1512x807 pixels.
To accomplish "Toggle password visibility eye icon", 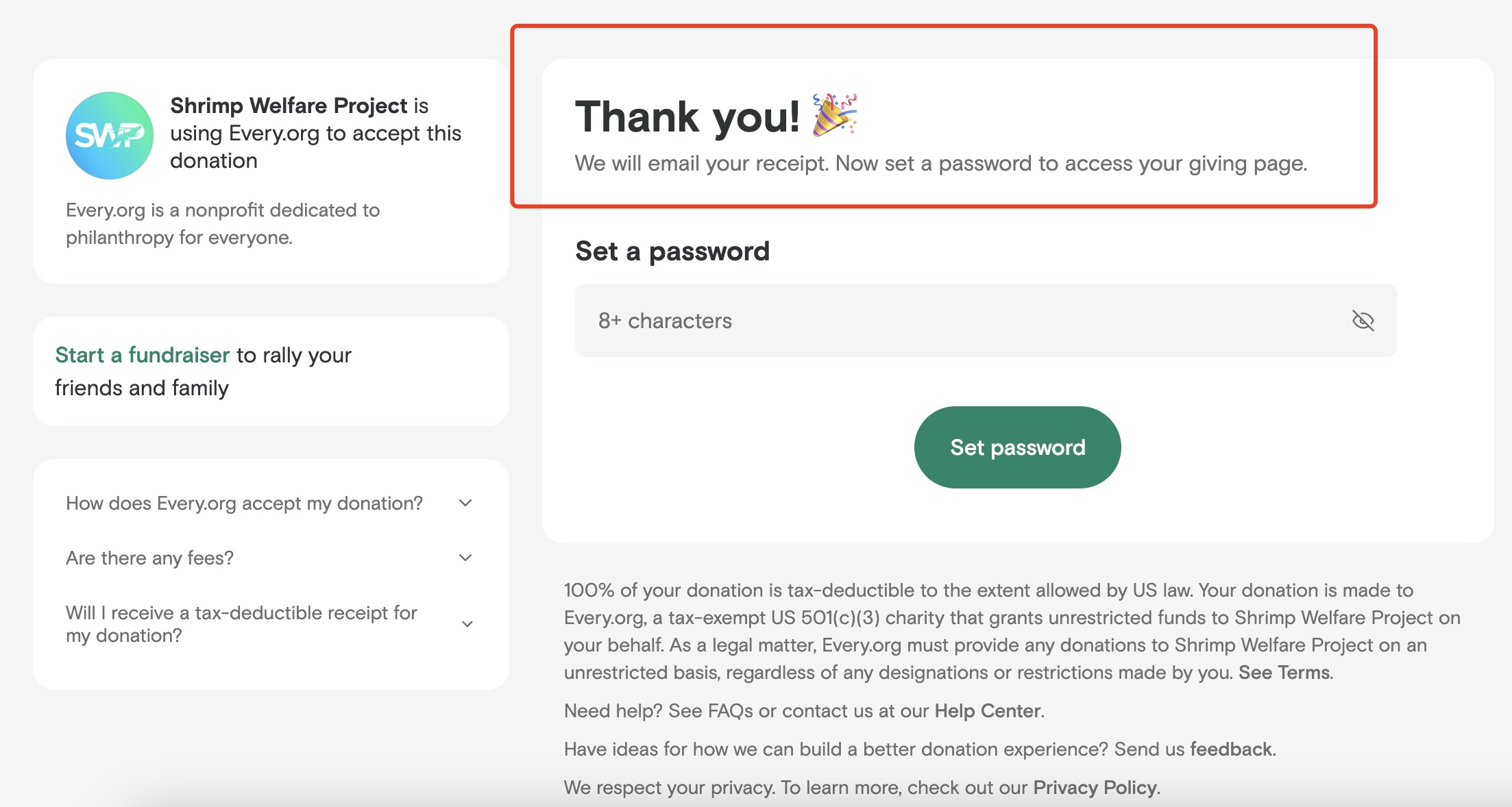I will (x=1363, y=321).
